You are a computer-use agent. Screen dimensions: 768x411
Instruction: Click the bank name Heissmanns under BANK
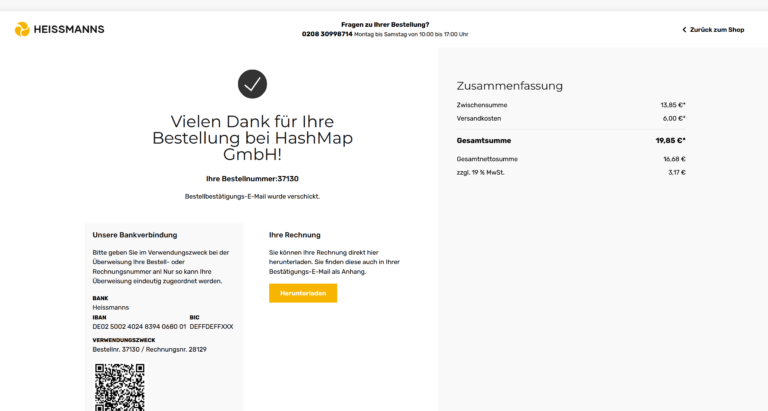point(111,307)
